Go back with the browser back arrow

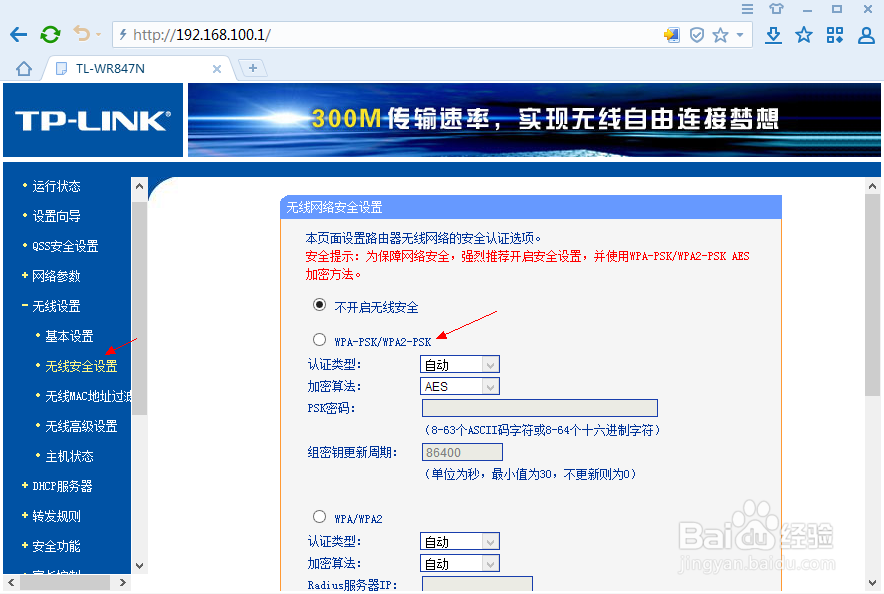pyautogui.click(x=19, y=35)
